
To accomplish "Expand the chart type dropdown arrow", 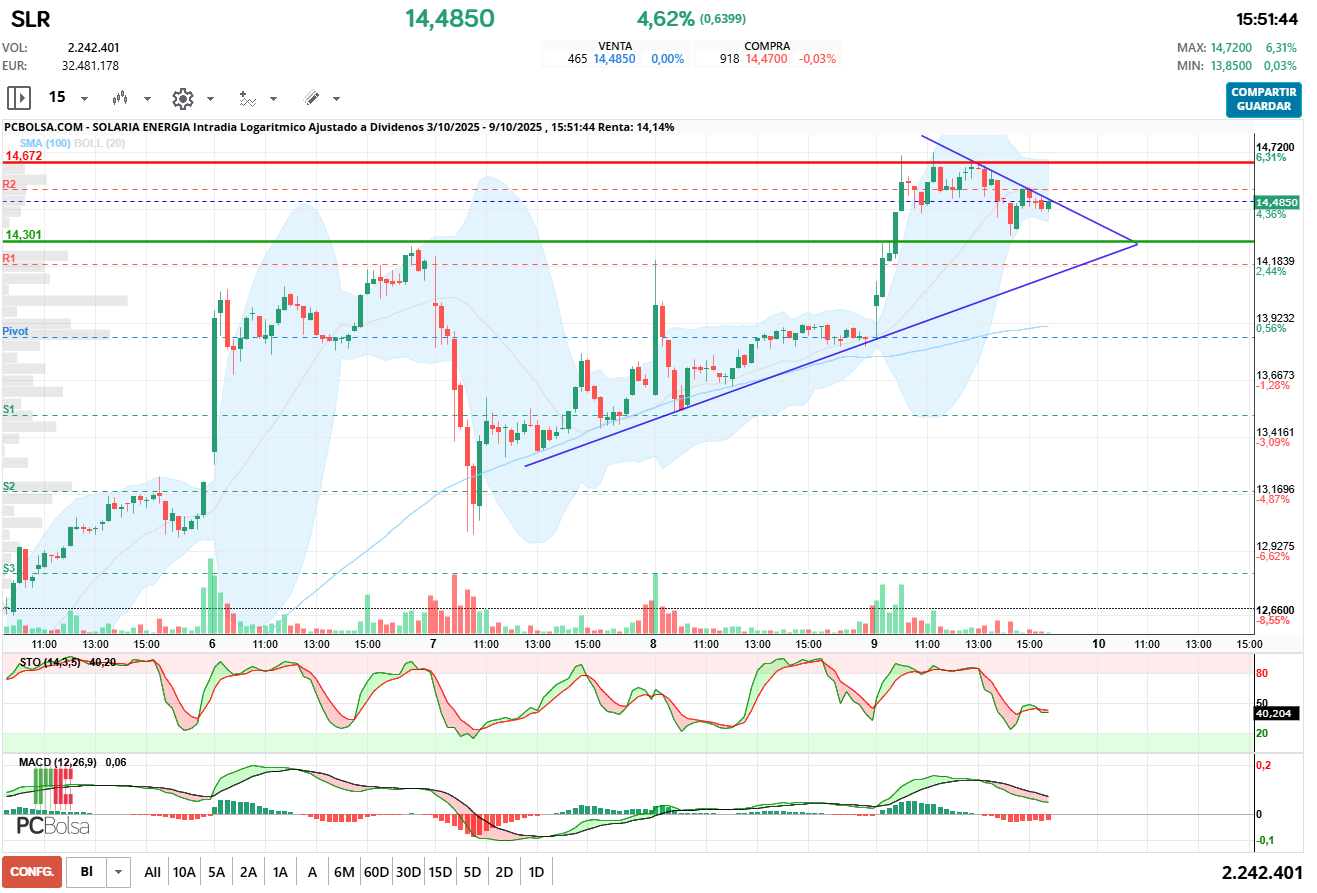I will pyautogui.click(x=147, y=99).
